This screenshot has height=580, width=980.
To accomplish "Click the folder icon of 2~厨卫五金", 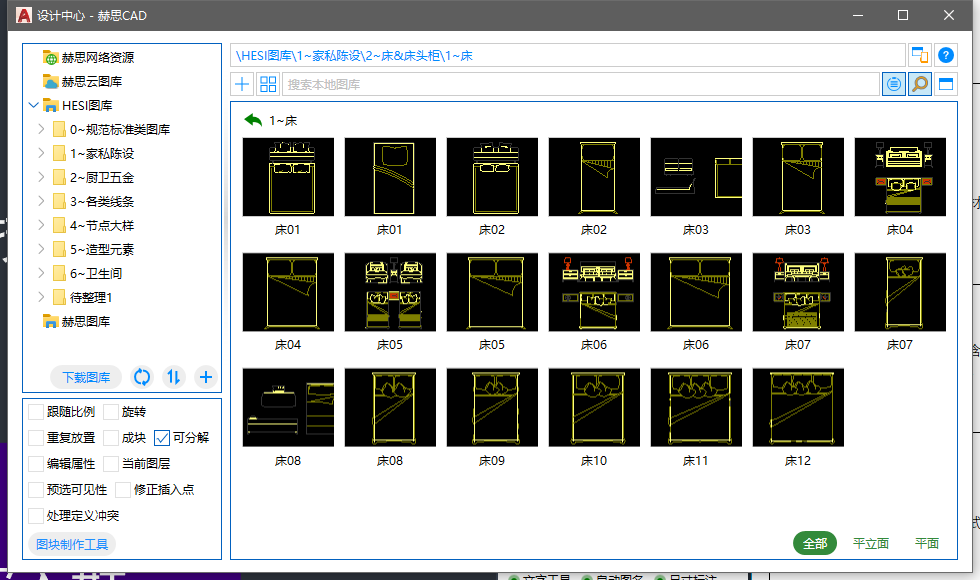I will click(x=59, y=178).
